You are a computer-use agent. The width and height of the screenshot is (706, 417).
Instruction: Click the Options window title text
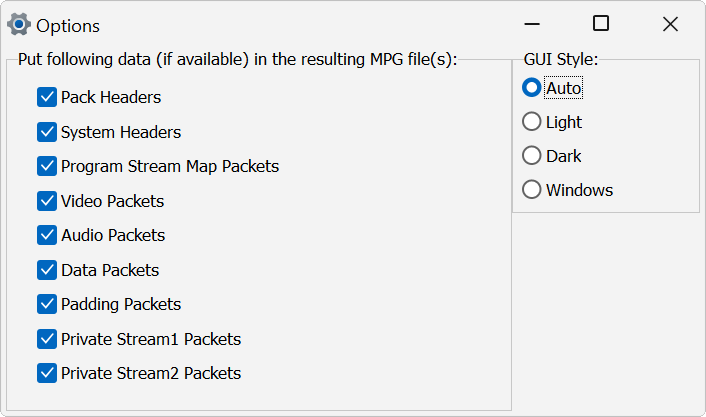(68, 25)
